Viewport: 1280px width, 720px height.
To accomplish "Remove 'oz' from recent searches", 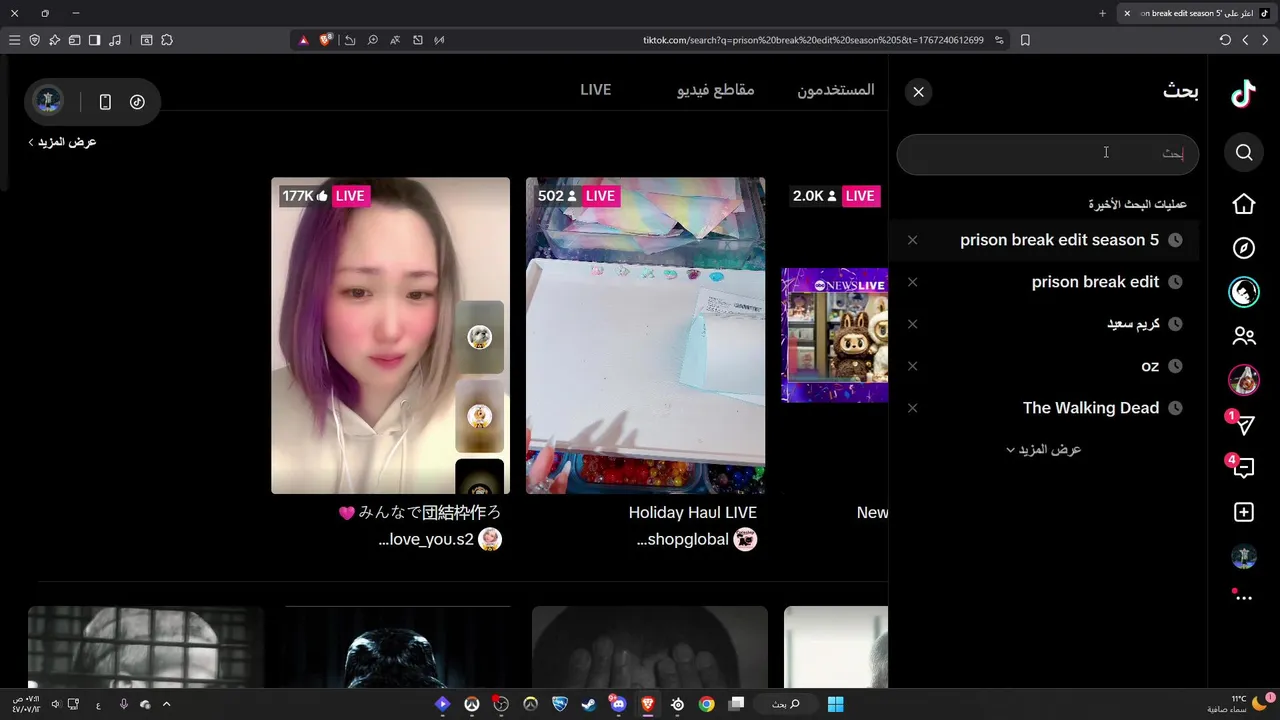I will click(912, 366).
